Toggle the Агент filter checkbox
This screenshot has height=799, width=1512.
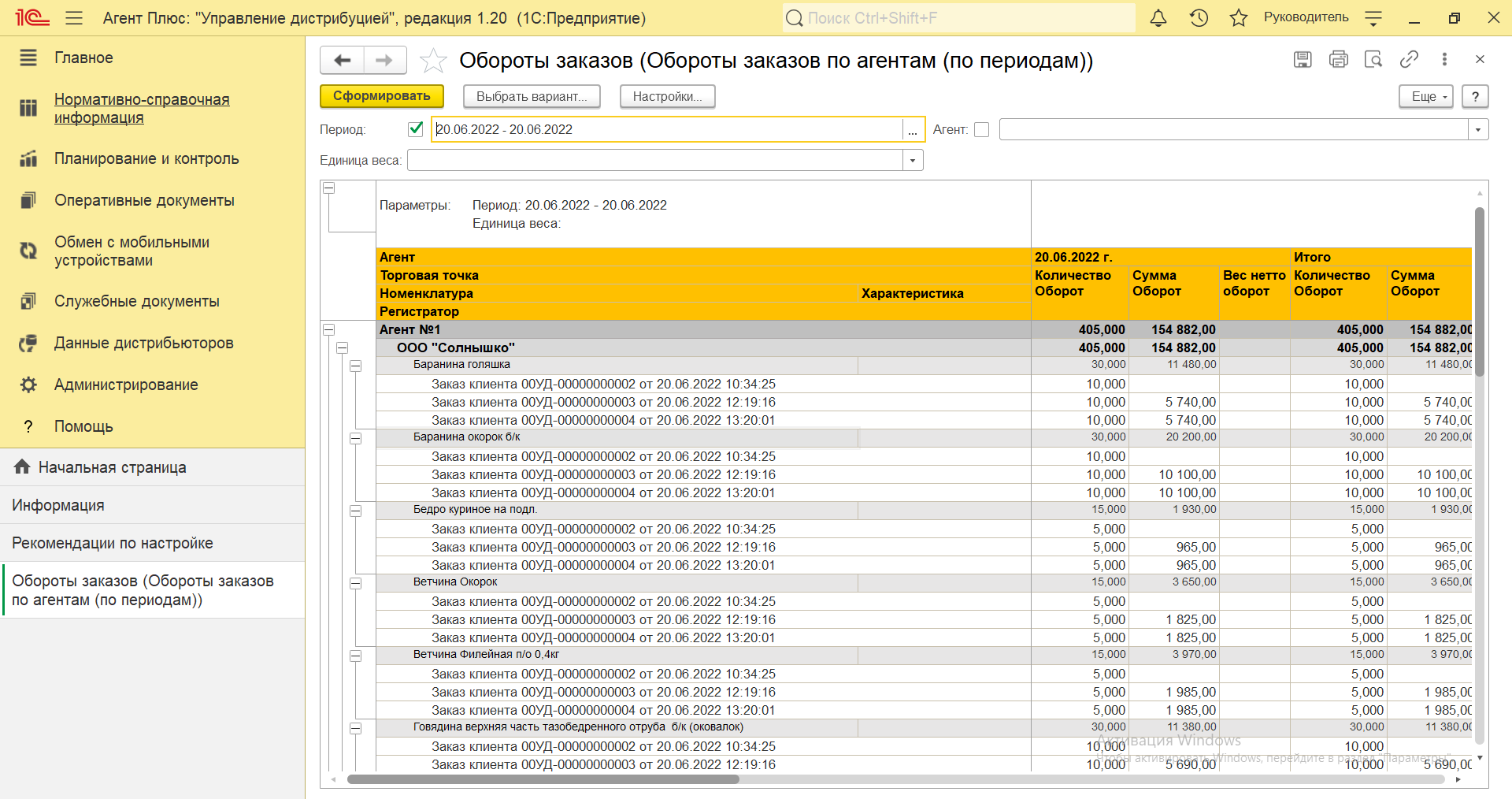pyautogui.click(x=981, y=129)
